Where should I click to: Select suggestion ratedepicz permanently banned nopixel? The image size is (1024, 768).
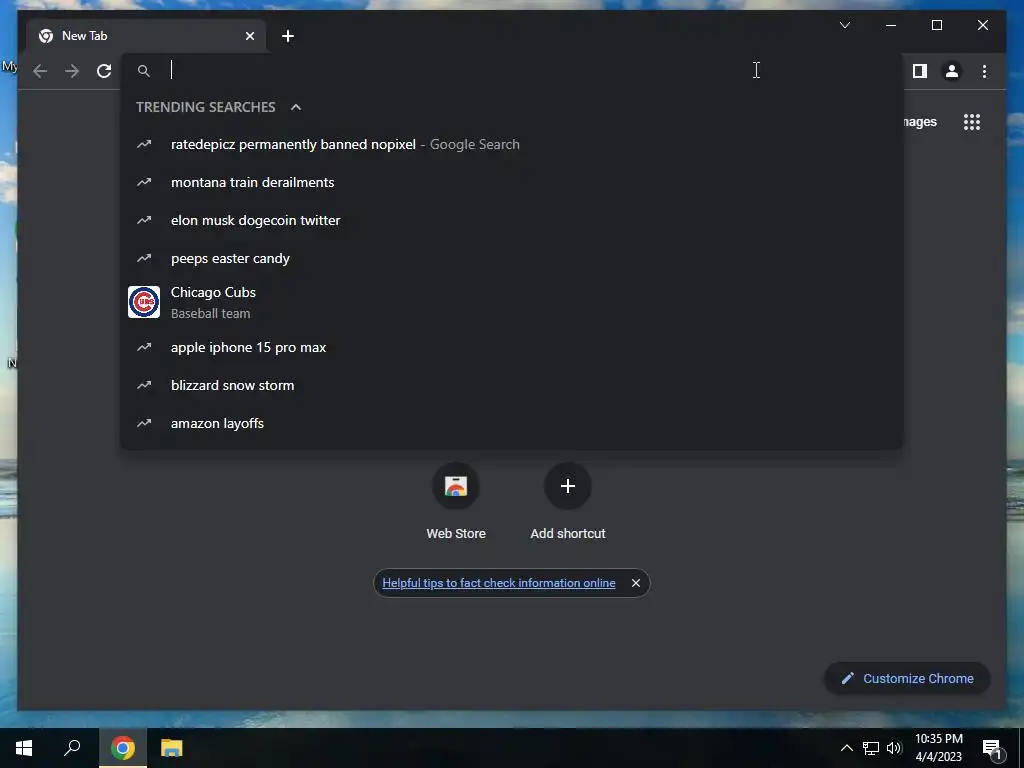(x=512, y=144)
